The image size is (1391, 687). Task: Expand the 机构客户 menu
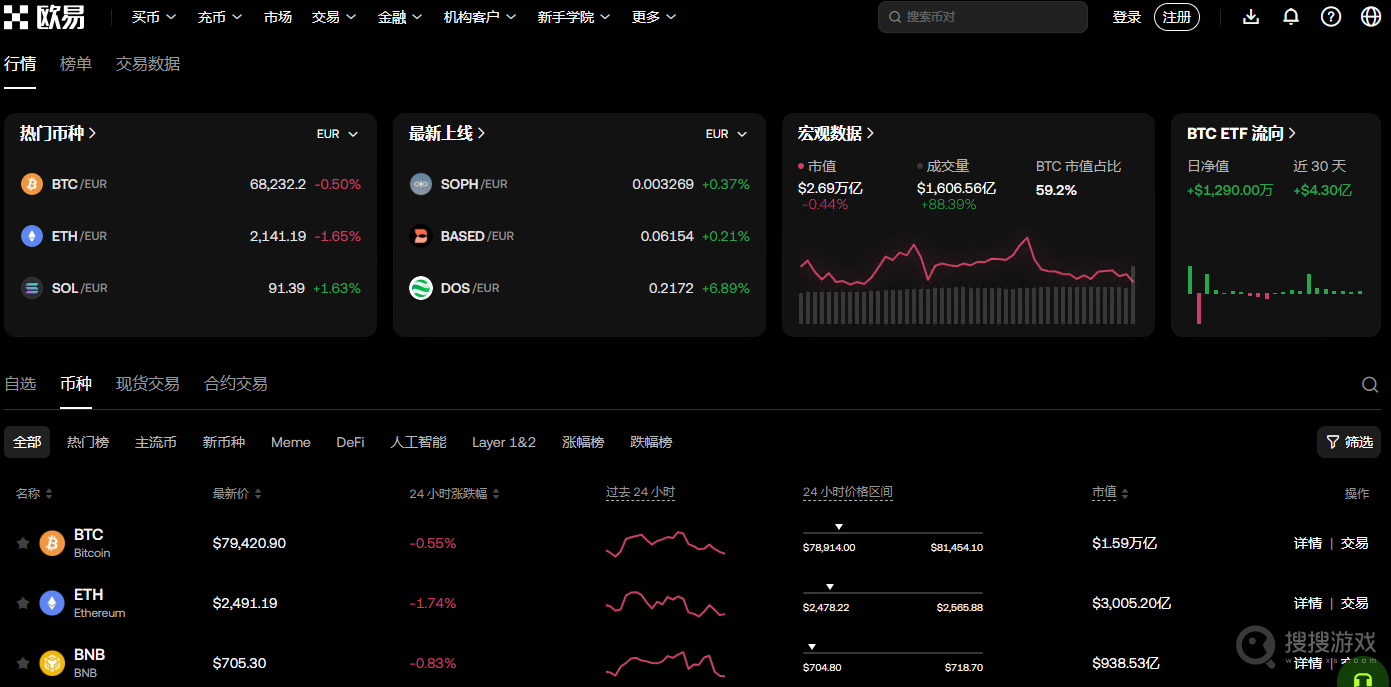480,17
